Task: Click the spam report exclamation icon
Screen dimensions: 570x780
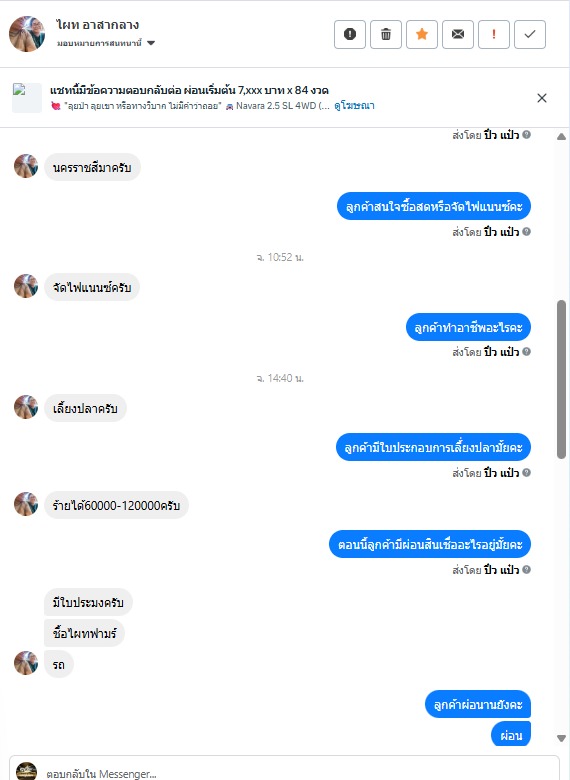Action: [x=350, y=34]
